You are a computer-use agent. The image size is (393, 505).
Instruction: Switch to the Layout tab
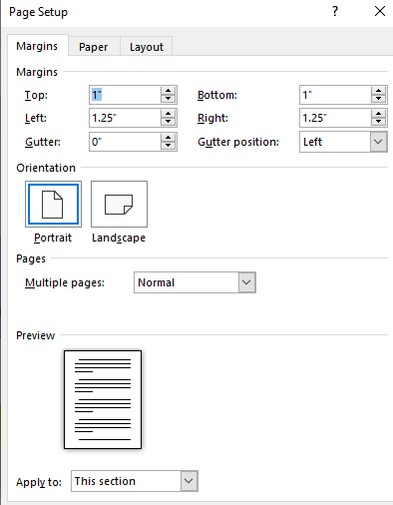[146, 47]
